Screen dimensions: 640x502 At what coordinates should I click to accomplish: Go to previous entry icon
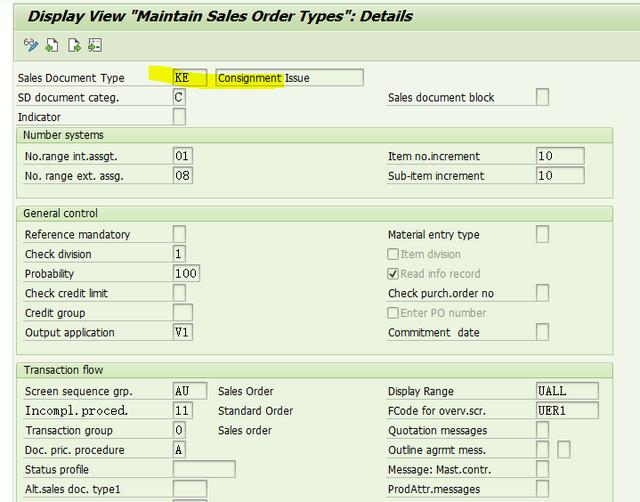(52, 45)
